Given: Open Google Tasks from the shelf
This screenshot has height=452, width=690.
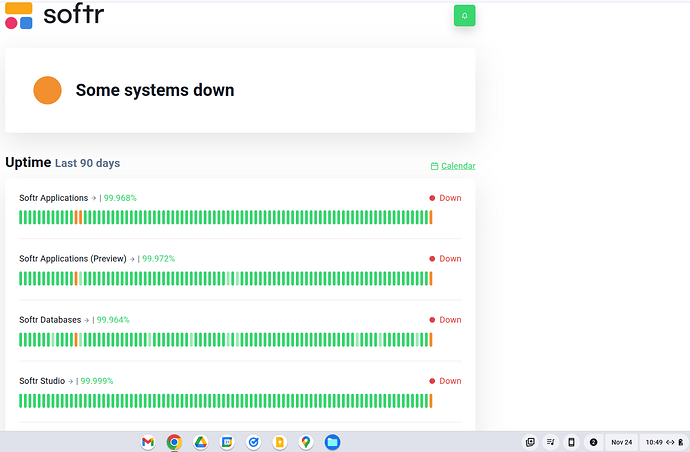Looking at the screenshot, I should [x=253, y=442].
